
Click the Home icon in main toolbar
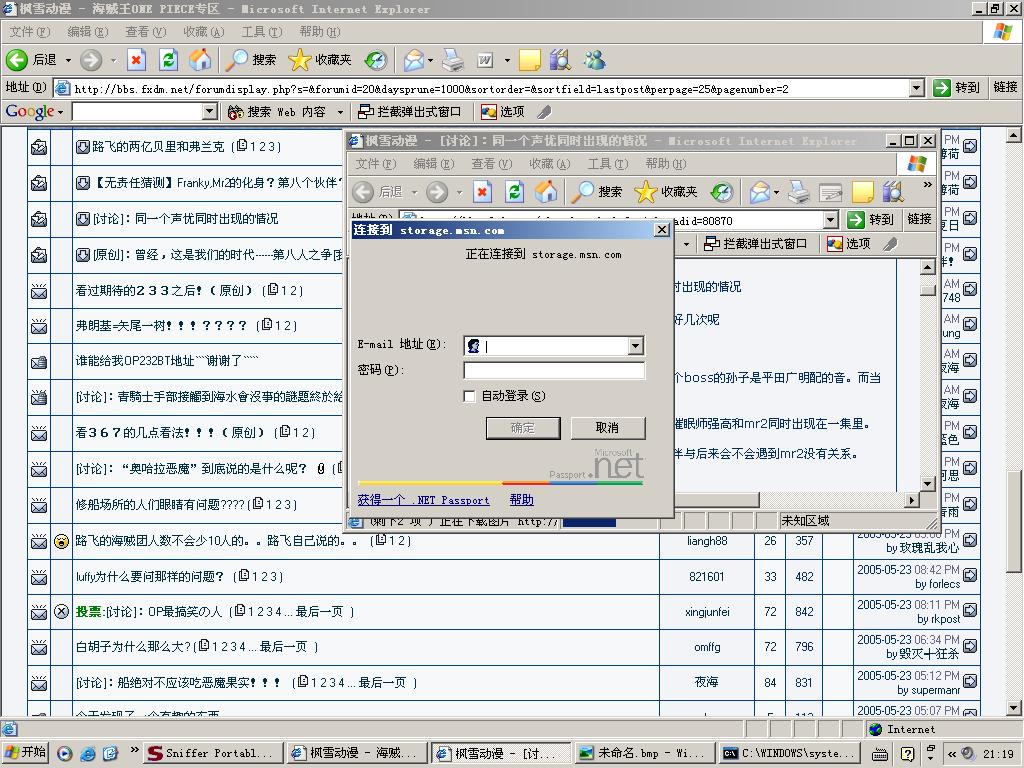pos(200,60)
